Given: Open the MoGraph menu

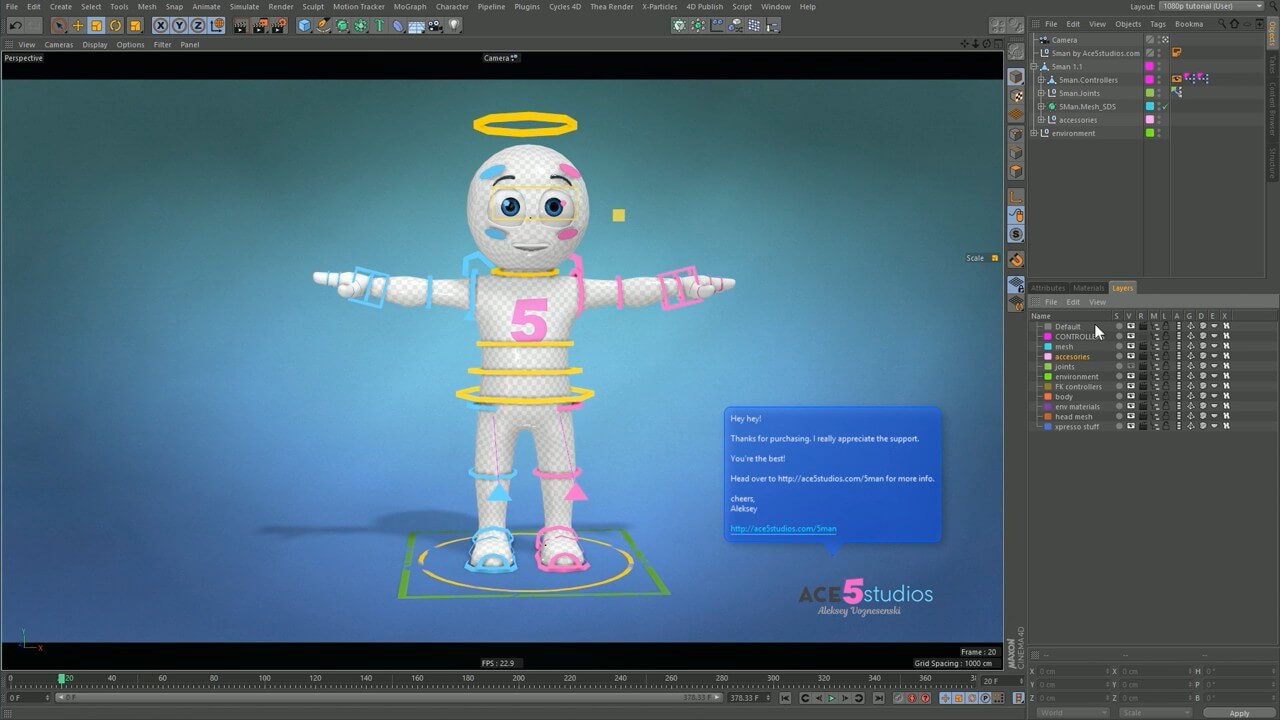Looking at the screenshot, I should click(409, 6).
